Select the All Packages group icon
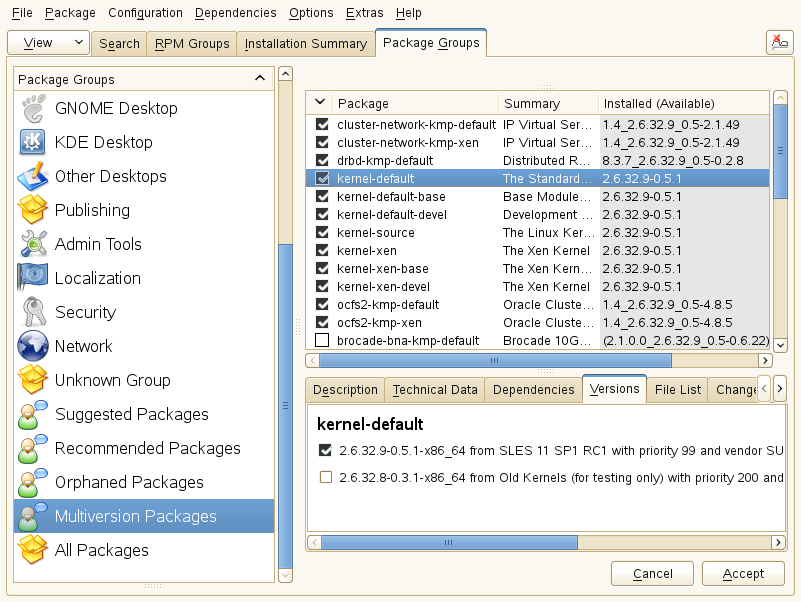 coord(33,549)
